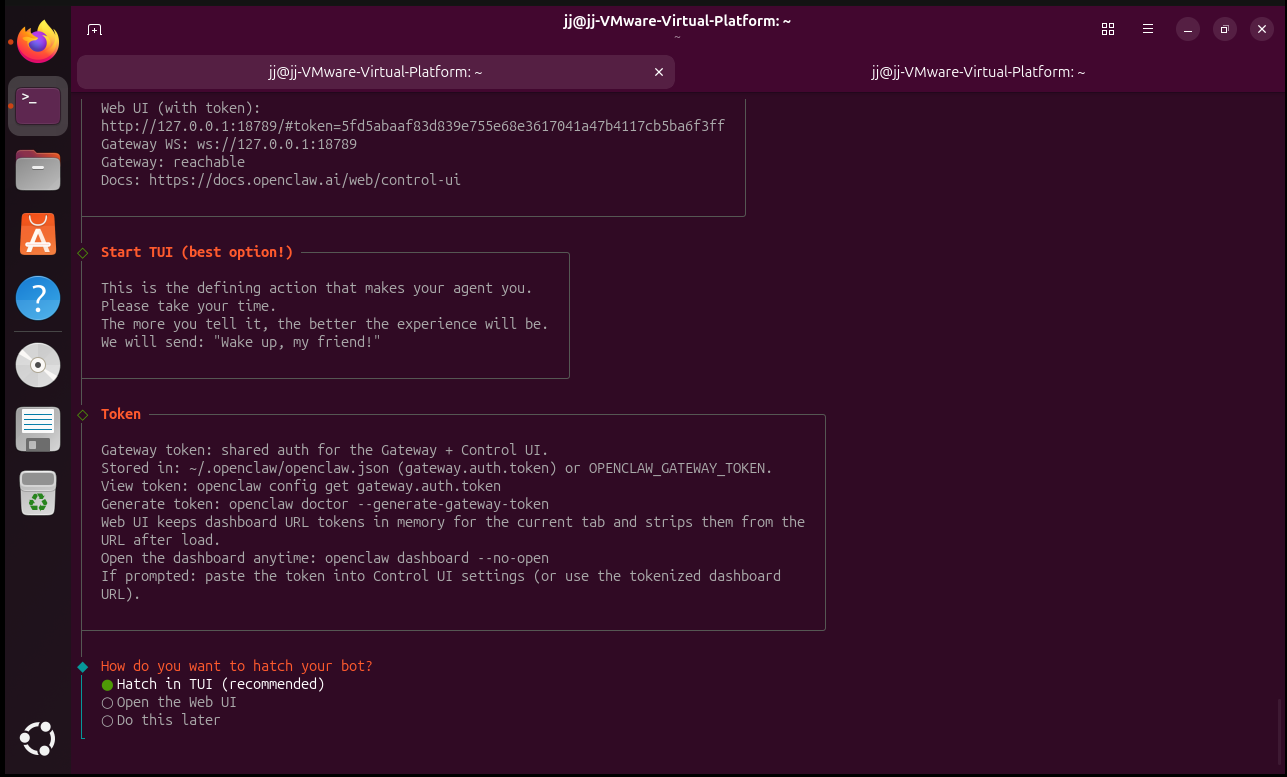Screen dimensions: 1287x777
Task: Click the Terminal icon in dock
Action: click(38, 105)
